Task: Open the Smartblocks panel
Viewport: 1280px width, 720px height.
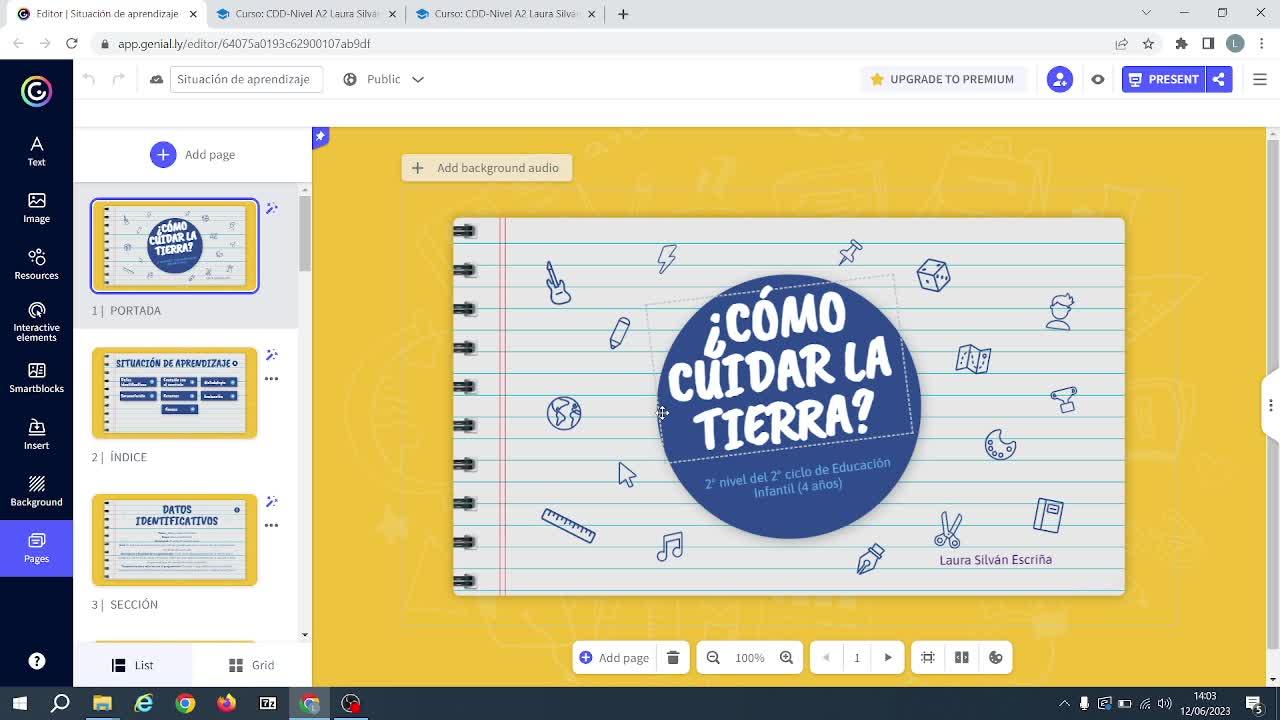Action: coord(36,378)
